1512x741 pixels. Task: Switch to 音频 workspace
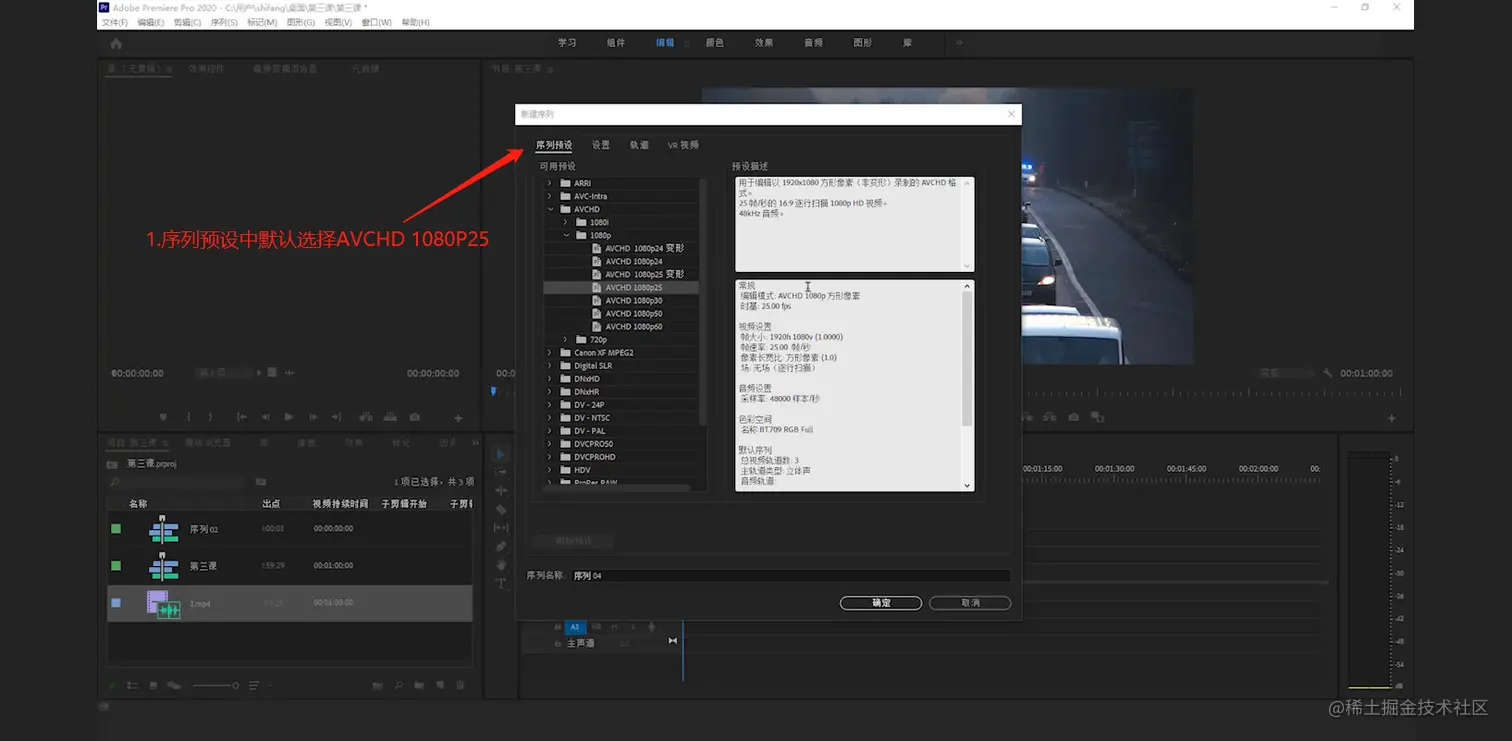813,43
